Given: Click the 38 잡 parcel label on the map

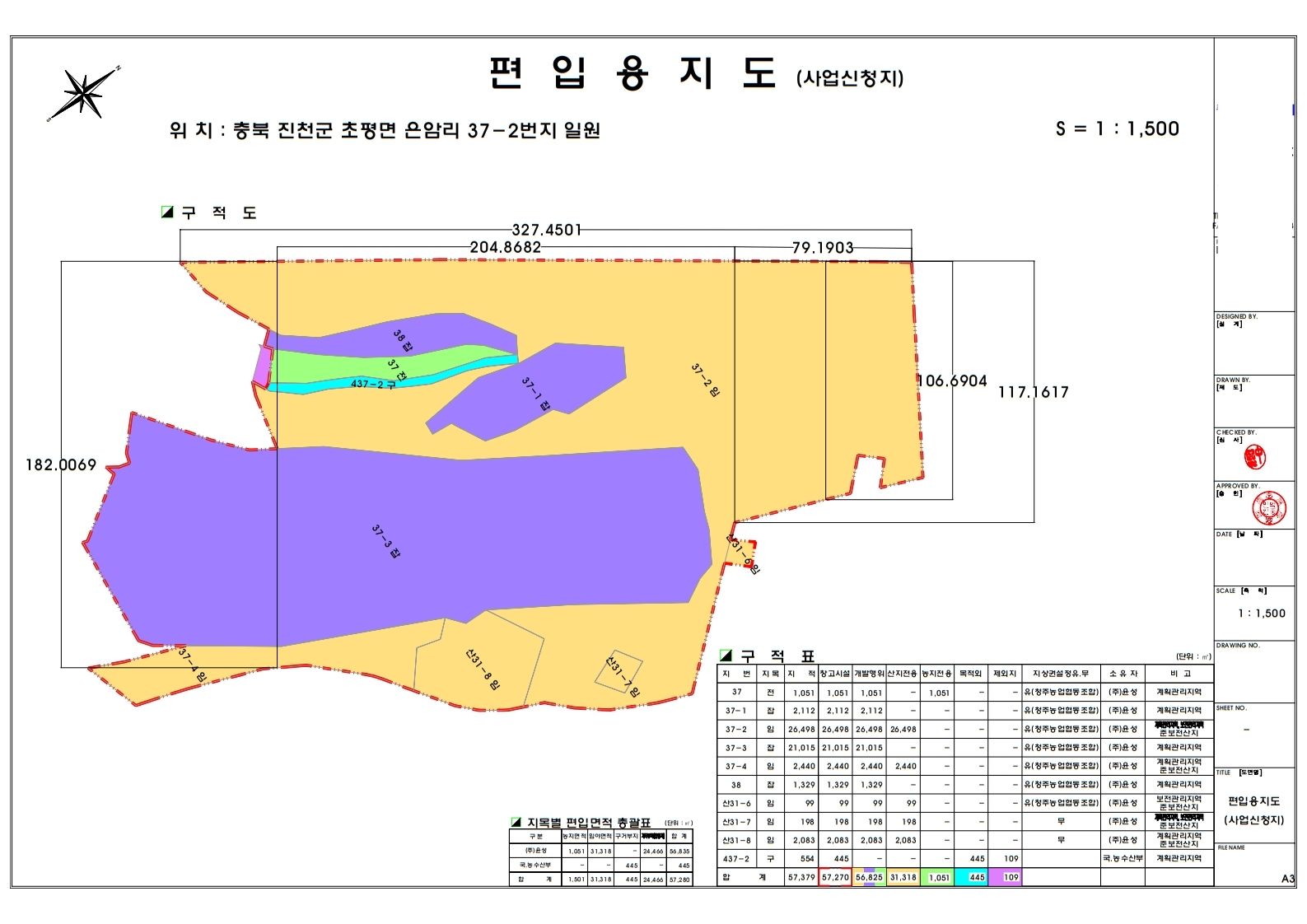Looking at the screenshot, I should [x=403, y=342].
